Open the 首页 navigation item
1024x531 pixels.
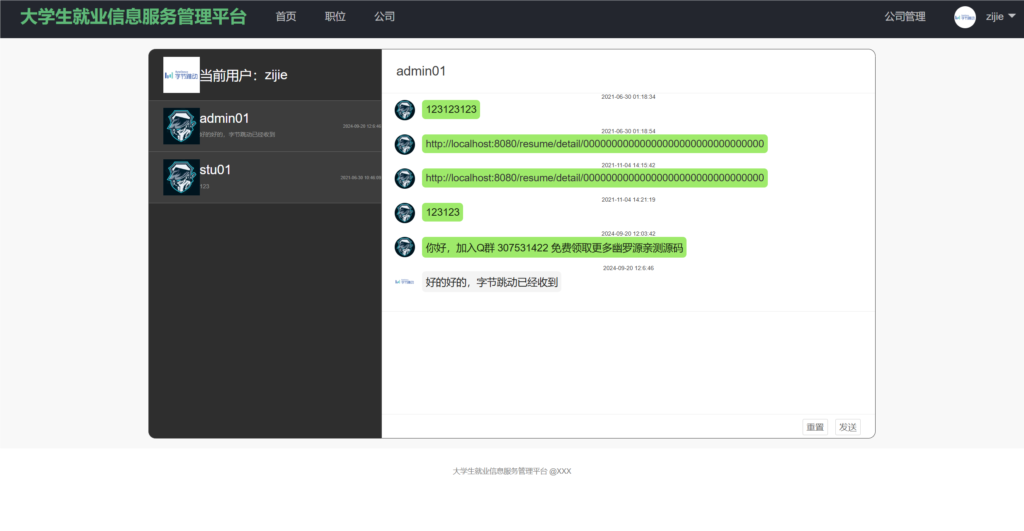[286, 17]
